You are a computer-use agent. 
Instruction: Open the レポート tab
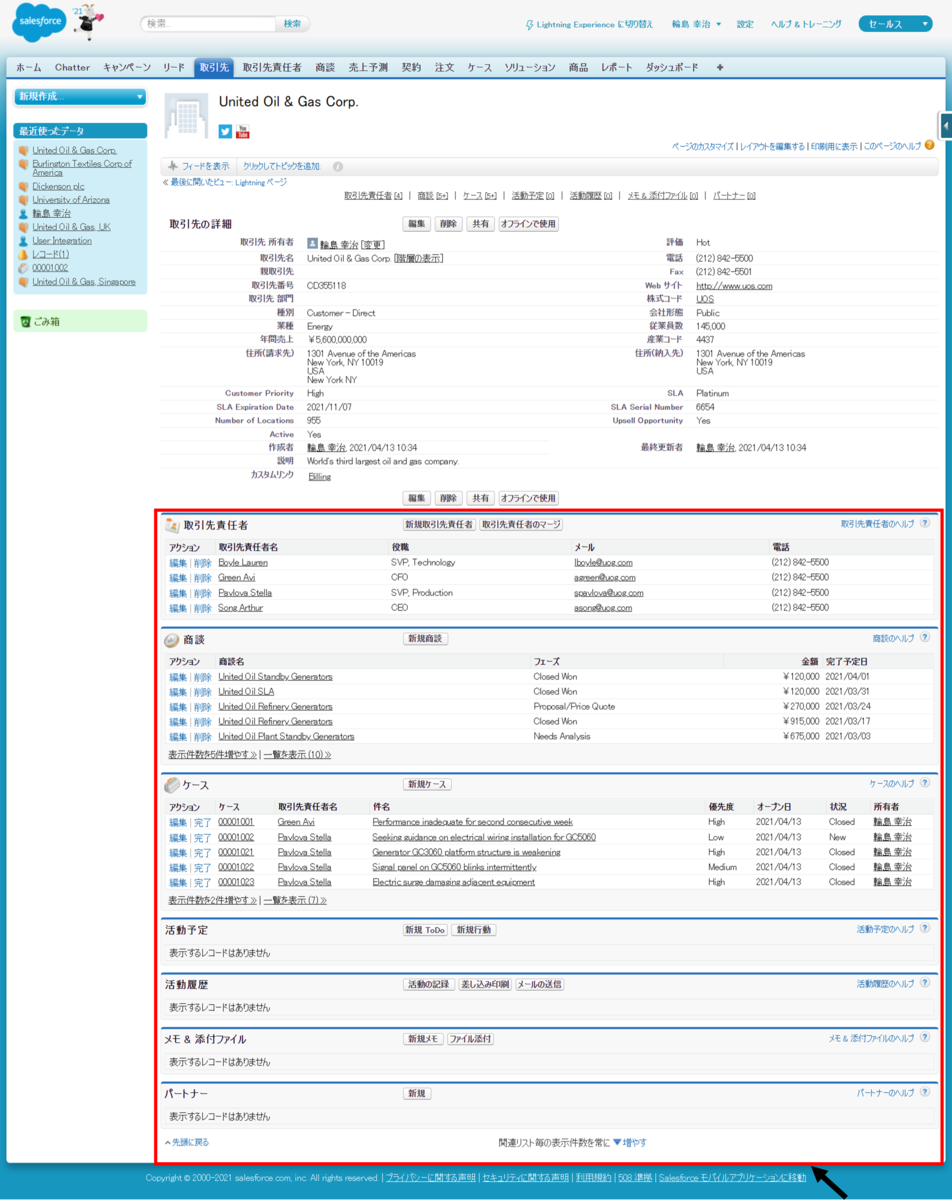(x=616, y=67)
